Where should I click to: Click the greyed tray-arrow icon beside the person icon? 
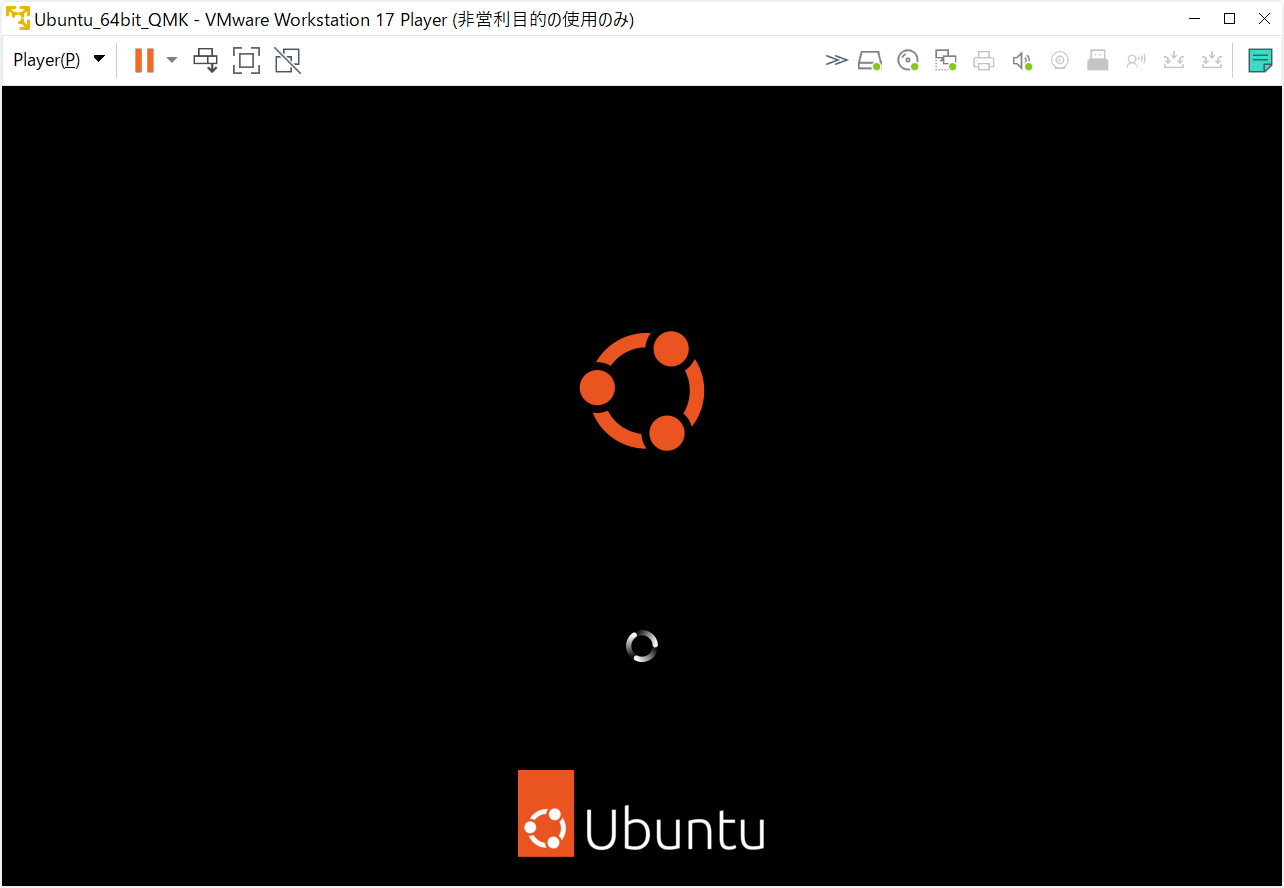[1174, 60]
